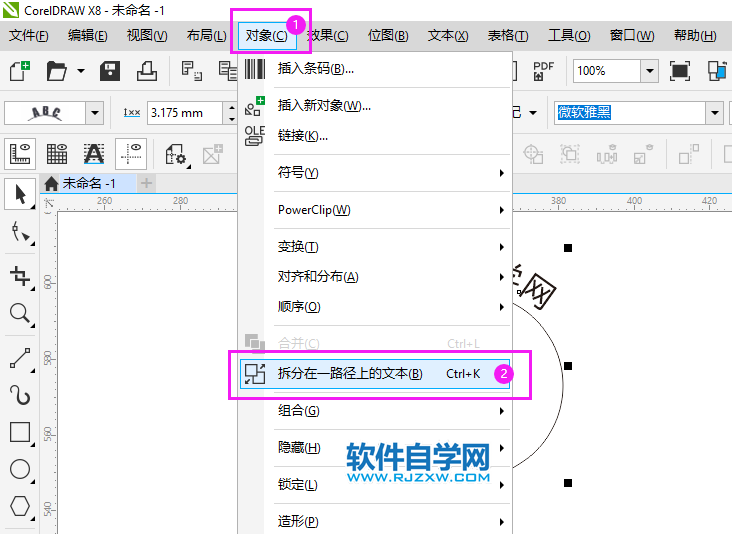The image size is (732, 534).
Task: Click the Open folder icon
Action: click(x=56, y=71)
